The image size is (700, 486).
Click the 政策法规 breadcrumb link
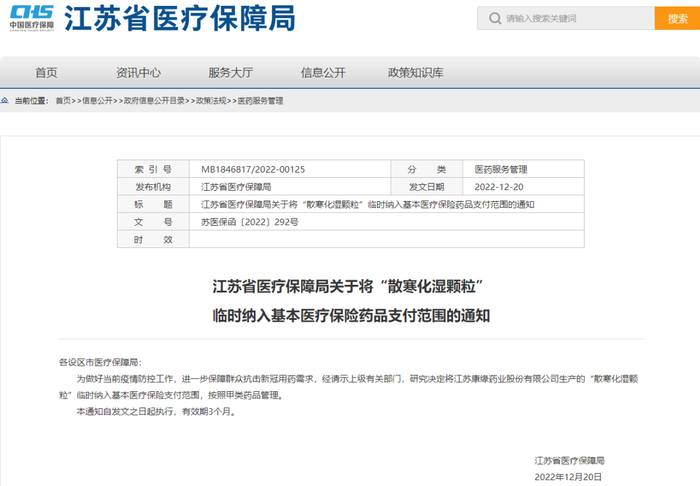(211, 101)
